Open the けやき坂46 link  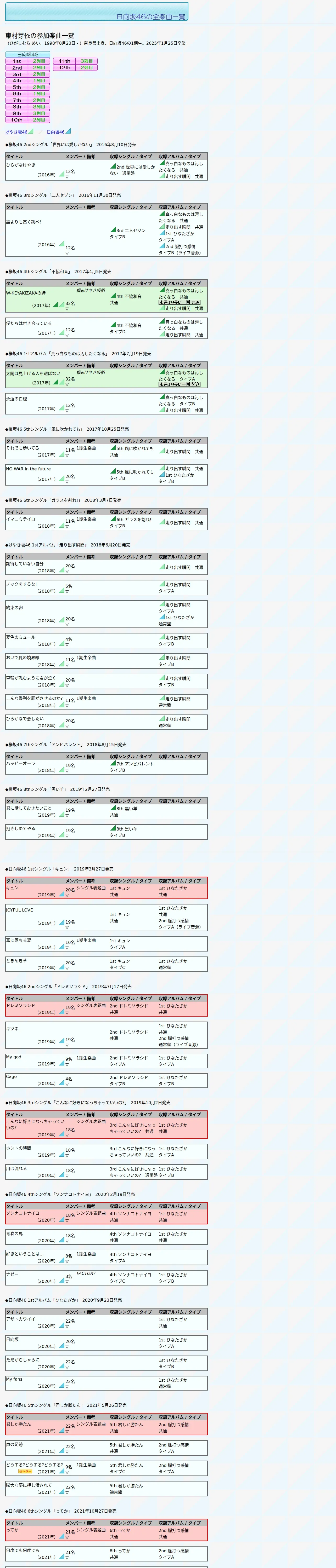point(16,131)
